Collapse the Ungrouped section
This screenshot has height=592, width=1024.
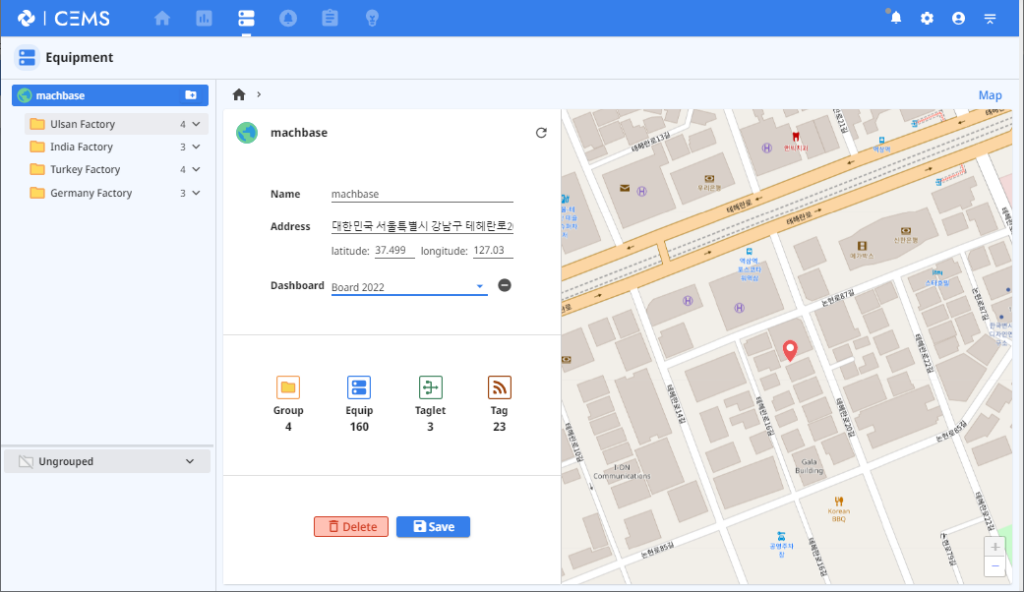[190, 462]
